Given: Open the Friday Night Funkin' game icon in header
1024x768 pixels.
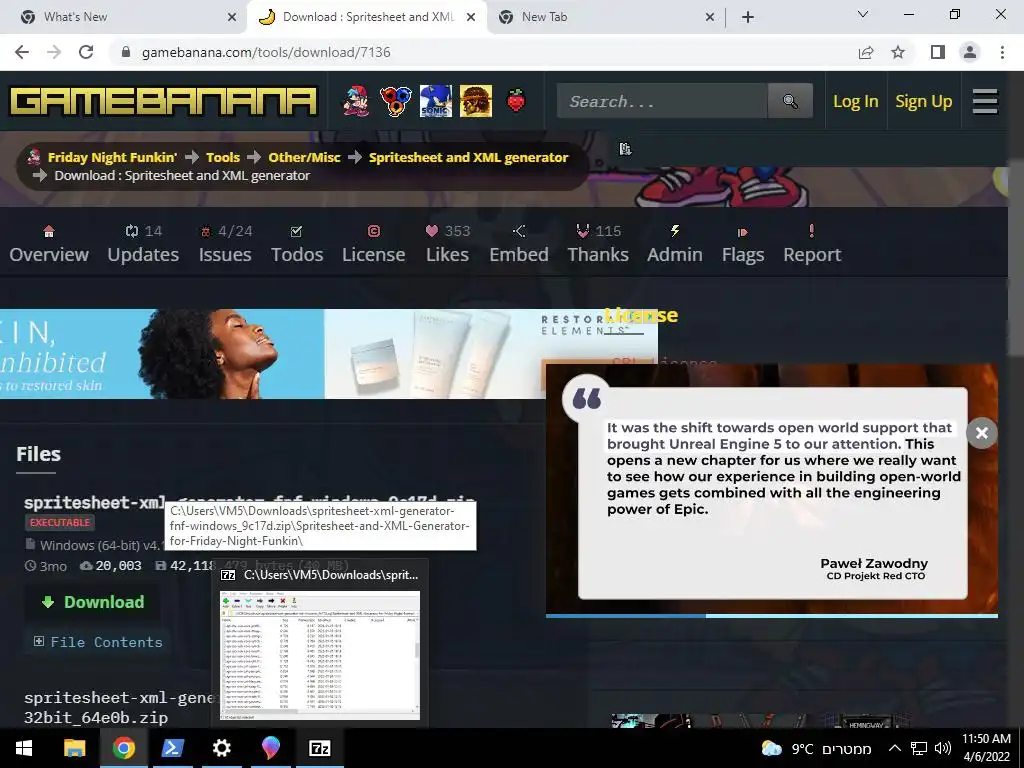Looking at the screenshot, I should [357, 101].
